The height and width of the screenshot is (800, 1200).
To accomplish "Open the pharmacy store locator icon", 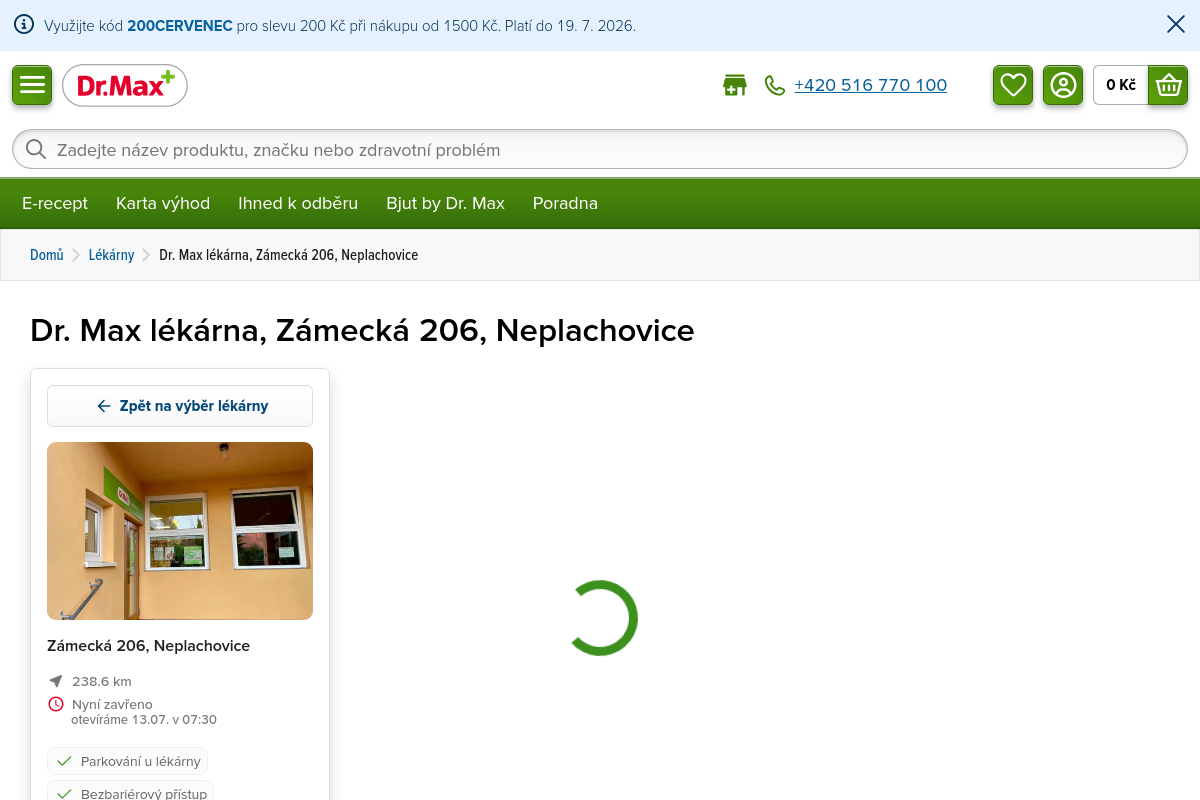I will [x=735, y=85].
